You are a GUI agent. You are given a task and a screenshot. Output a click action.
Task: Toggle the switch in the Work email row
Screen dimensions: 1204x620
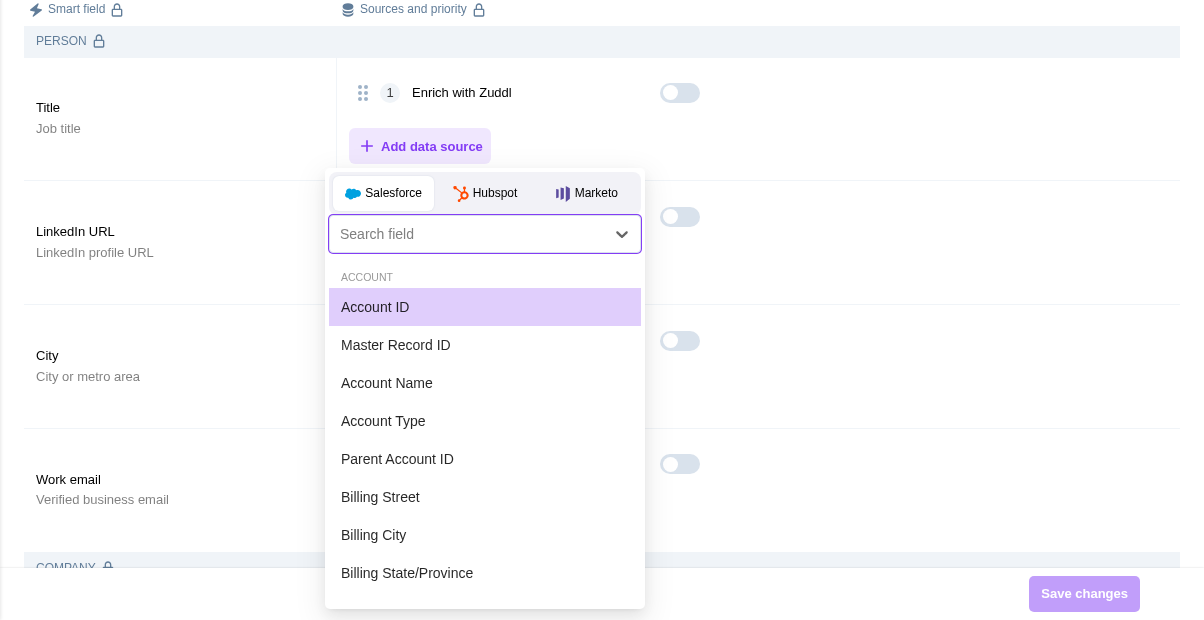pos(680,464)
